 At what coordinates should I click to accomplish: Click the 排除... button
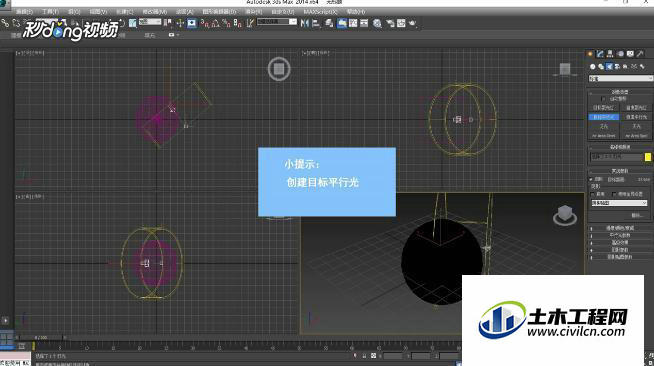point(636,216)
